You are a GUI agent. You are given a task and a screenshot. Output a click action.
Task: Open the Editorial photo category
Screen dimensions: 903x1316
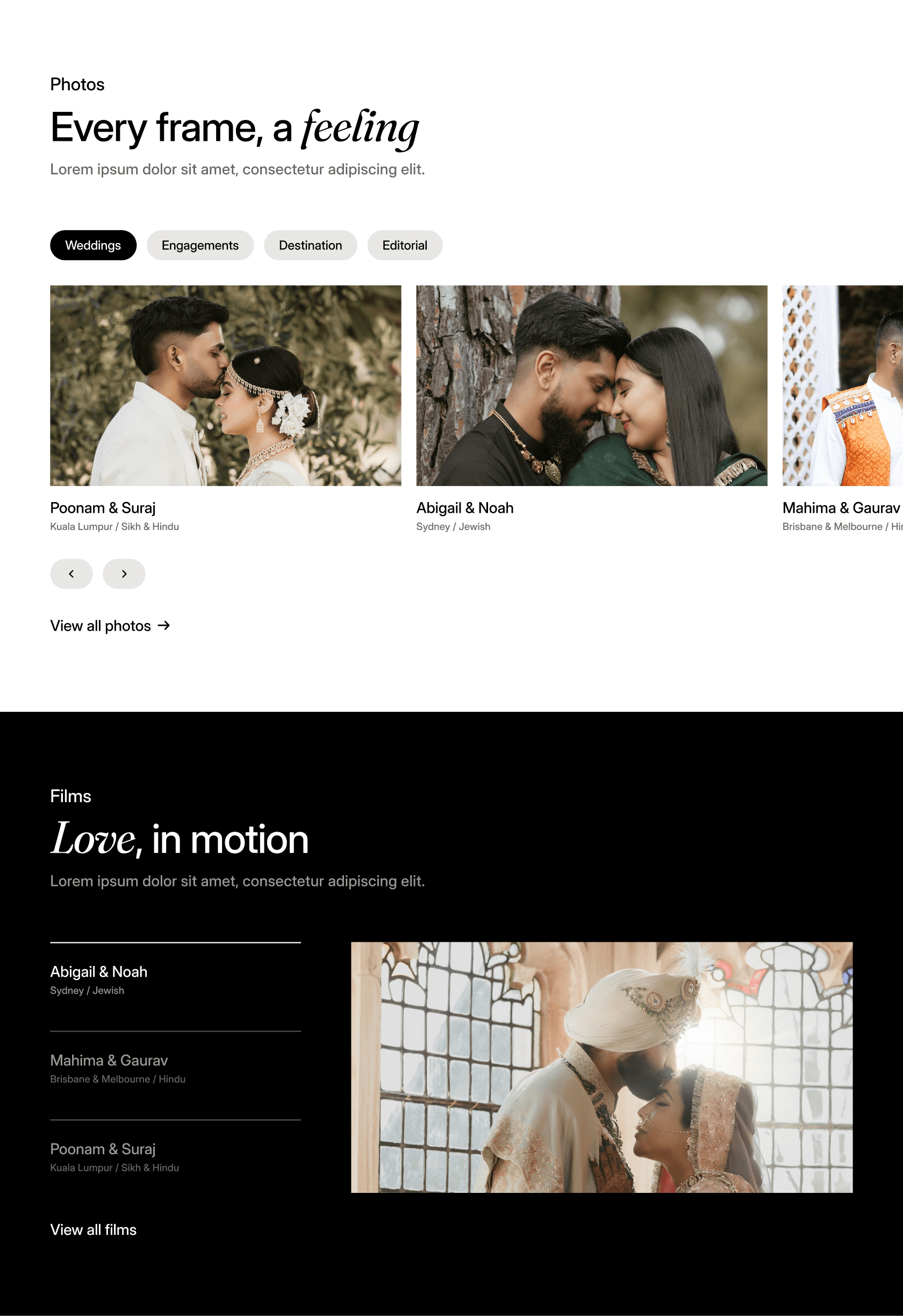(405, 245)
